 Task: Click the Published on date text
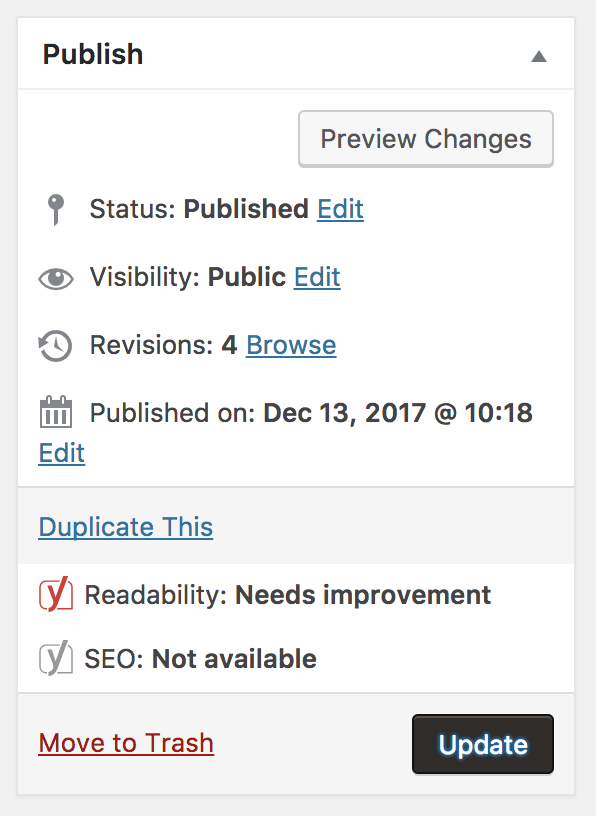pyautogui.click(x=311, y=413)
